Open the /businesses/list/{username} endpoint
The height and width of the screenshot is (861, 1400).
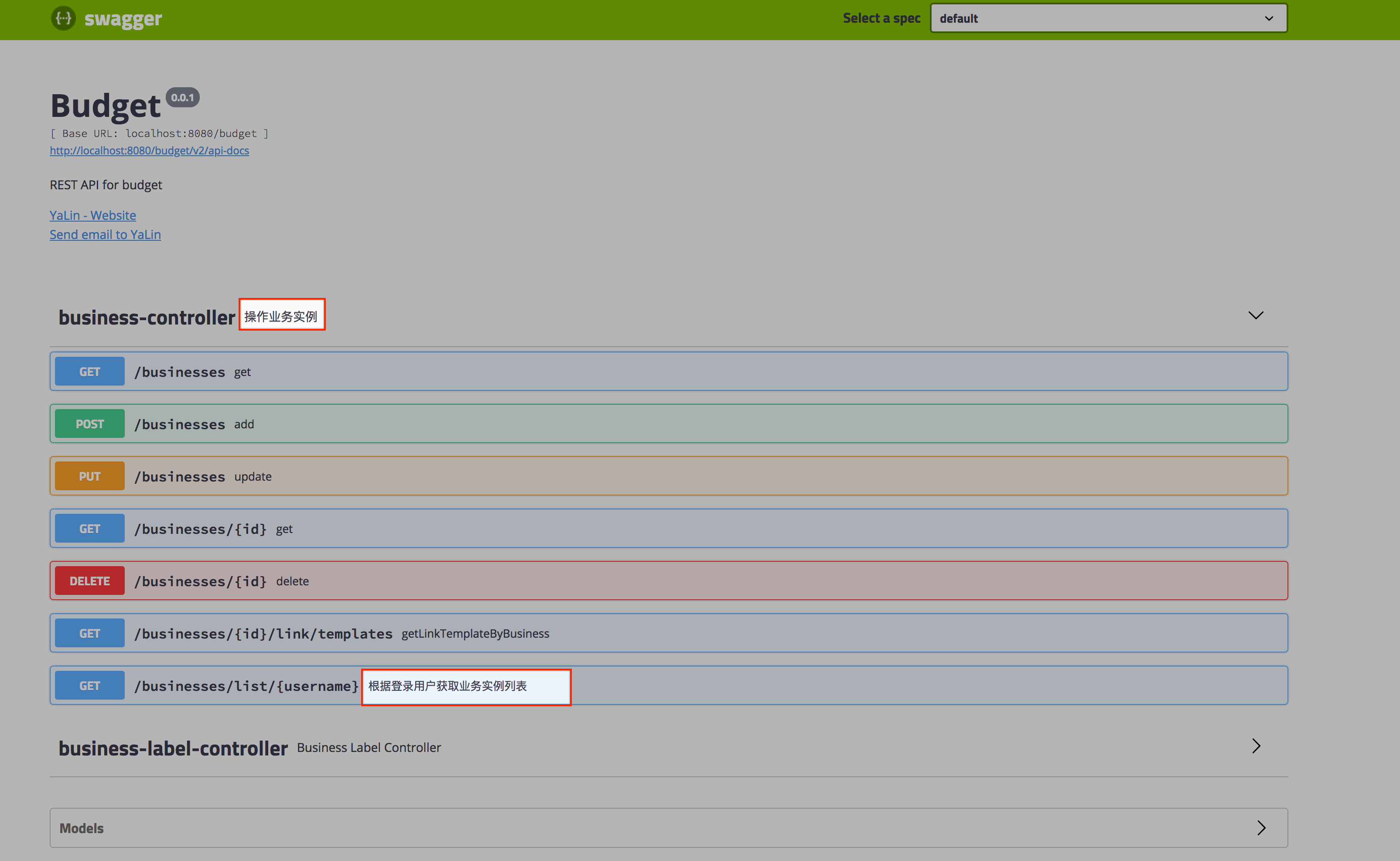pos(246,686)
